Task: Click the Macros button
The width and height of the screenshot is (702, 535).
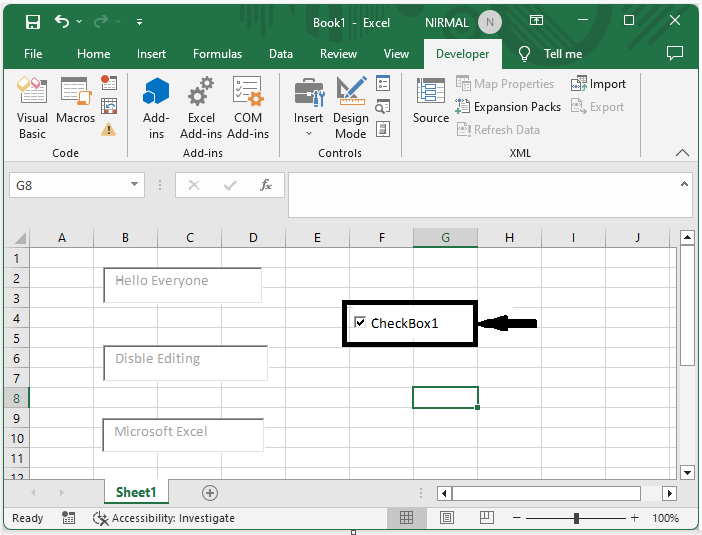Action: pyautogui.click(x=75, y=100)
